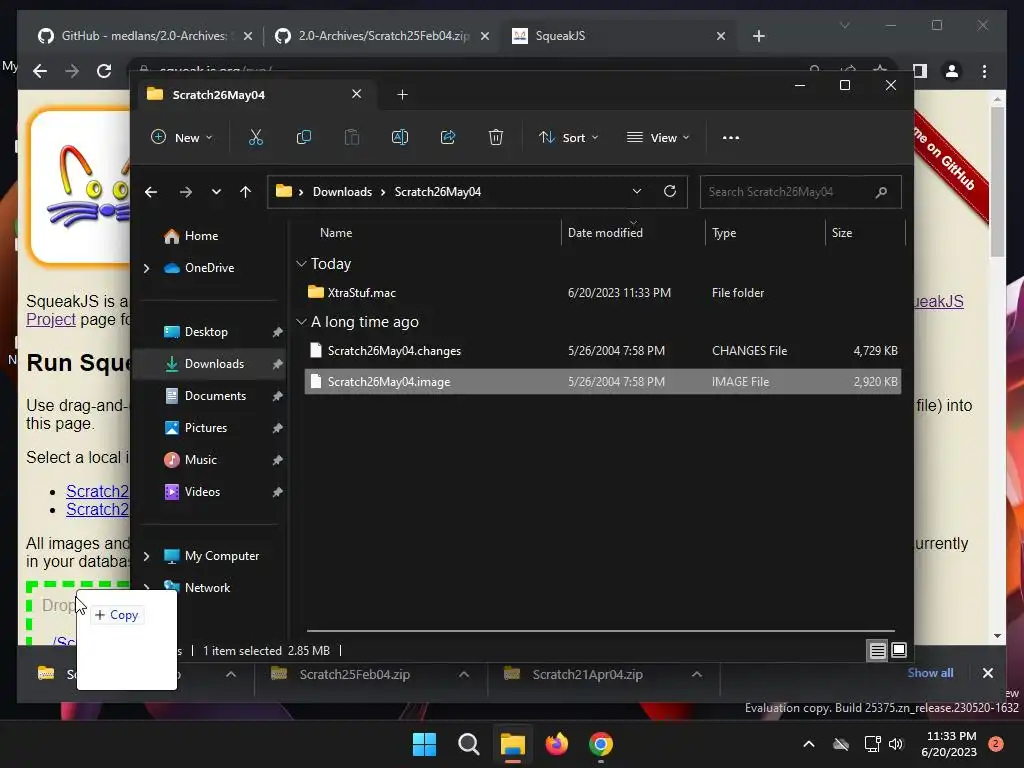The image size is (1024, 768).
Task: Switch to large thumbnails view icon
Action: (899, 650)
